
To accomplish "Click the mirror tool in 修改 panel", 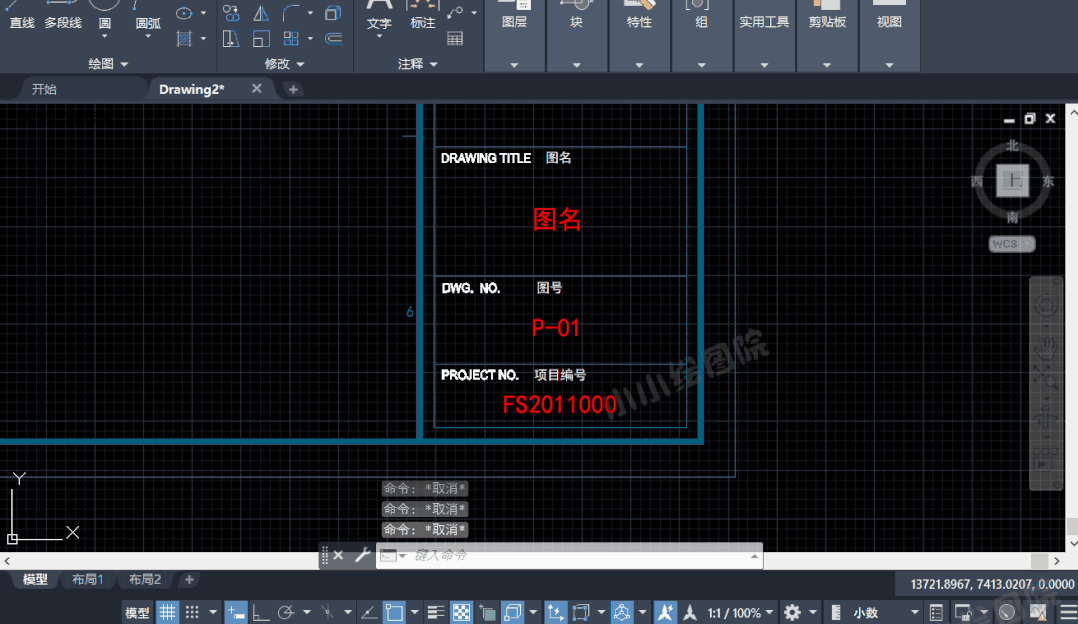I will (x=261, y=14).
